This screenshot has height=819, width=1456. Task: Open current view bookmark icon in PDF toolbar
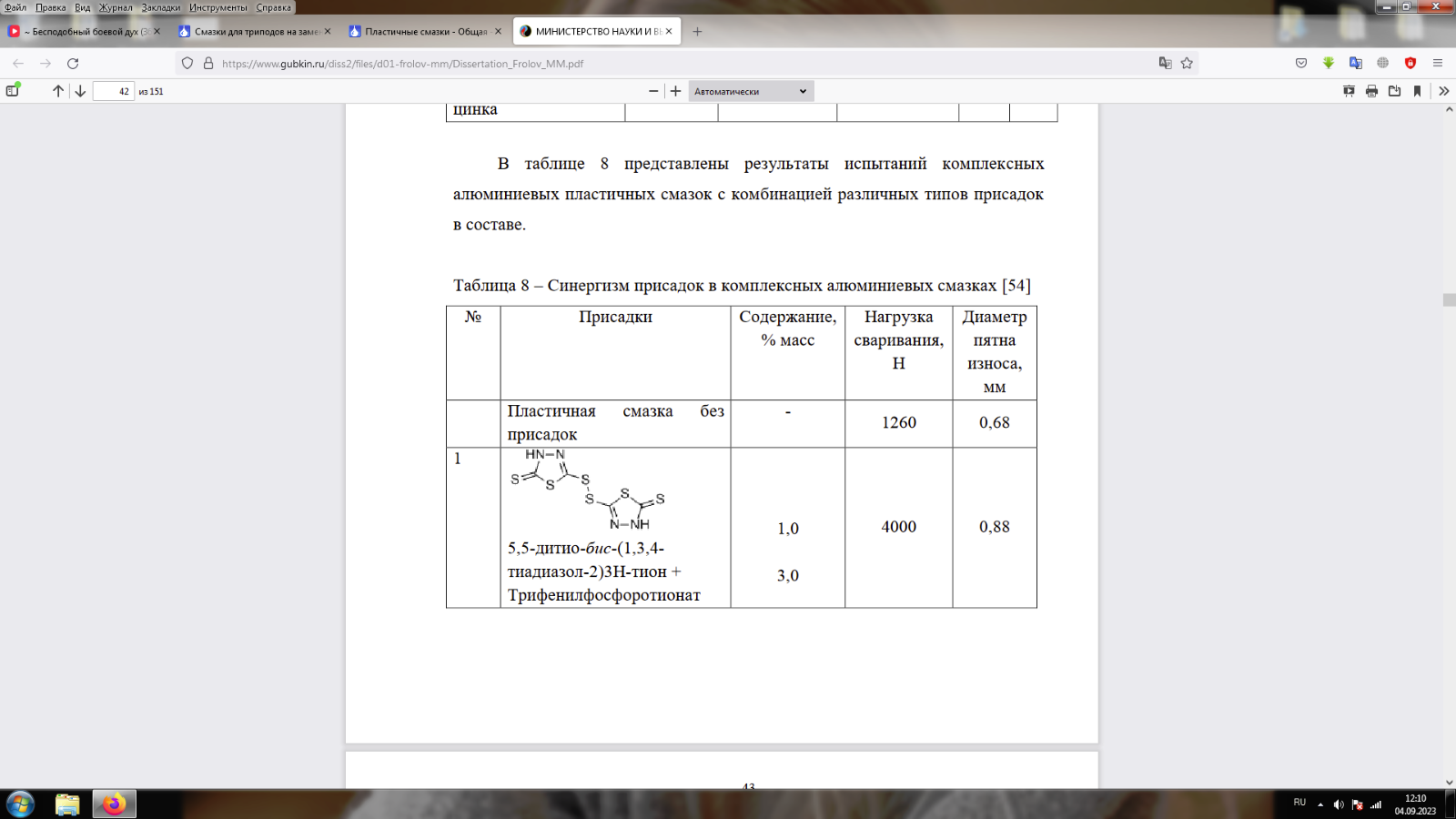[x=1417, y=91]
